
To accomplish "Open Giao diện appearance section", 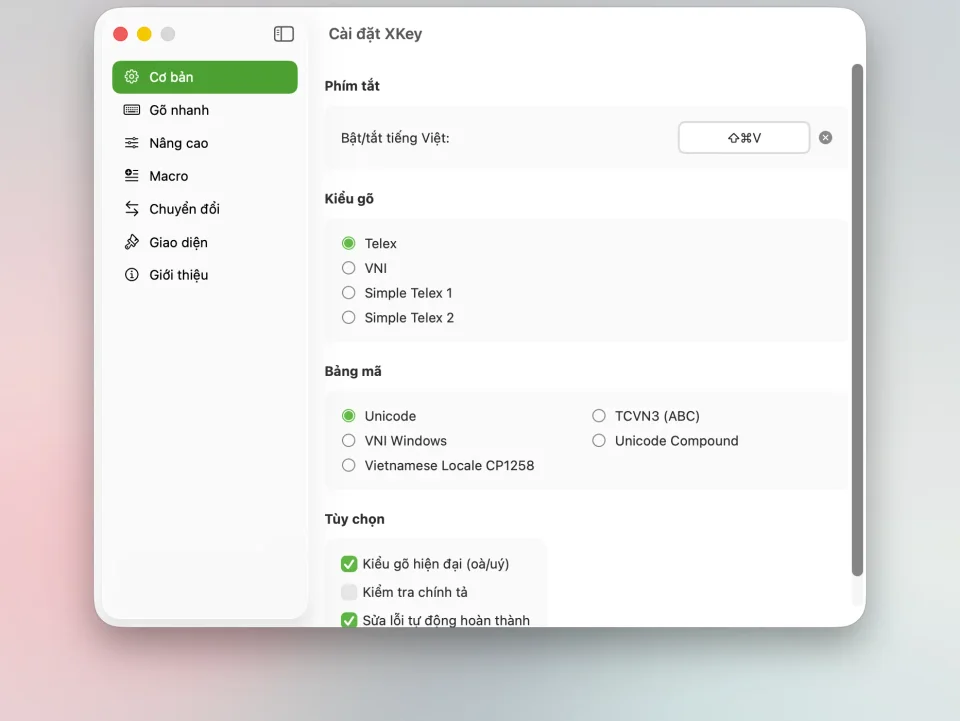I will pyautogui.click(x=205, y=242).
